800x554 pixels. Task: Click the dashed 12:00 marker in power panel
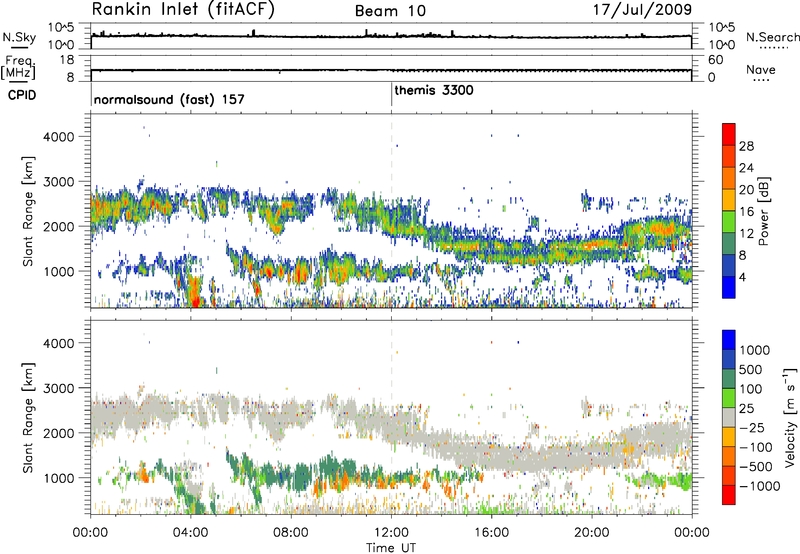pyautogui.click(x=391, y=210)
